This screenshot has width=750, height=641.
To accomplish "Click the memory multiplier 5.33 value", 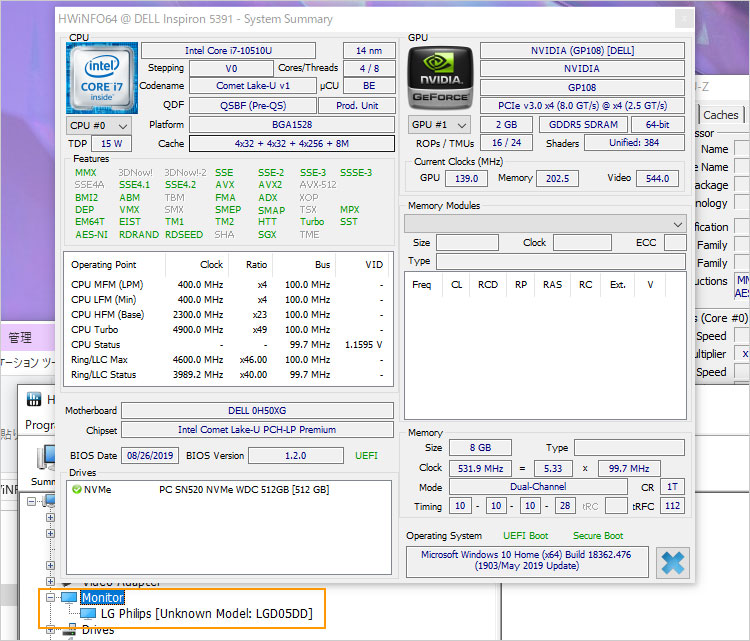I will (553, 468).
